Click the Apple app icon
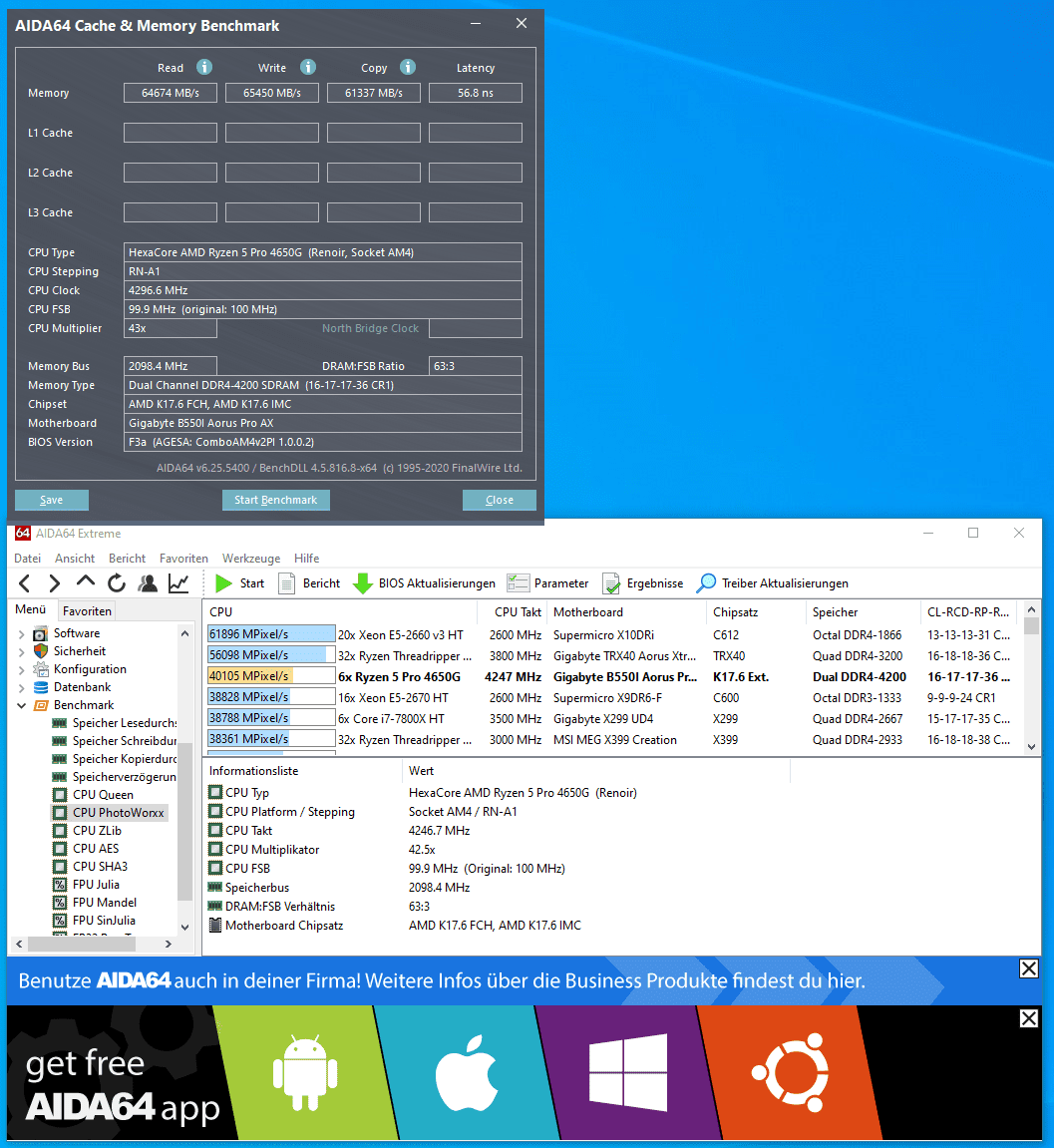 pyautogui.click(x=467, y=1072)
